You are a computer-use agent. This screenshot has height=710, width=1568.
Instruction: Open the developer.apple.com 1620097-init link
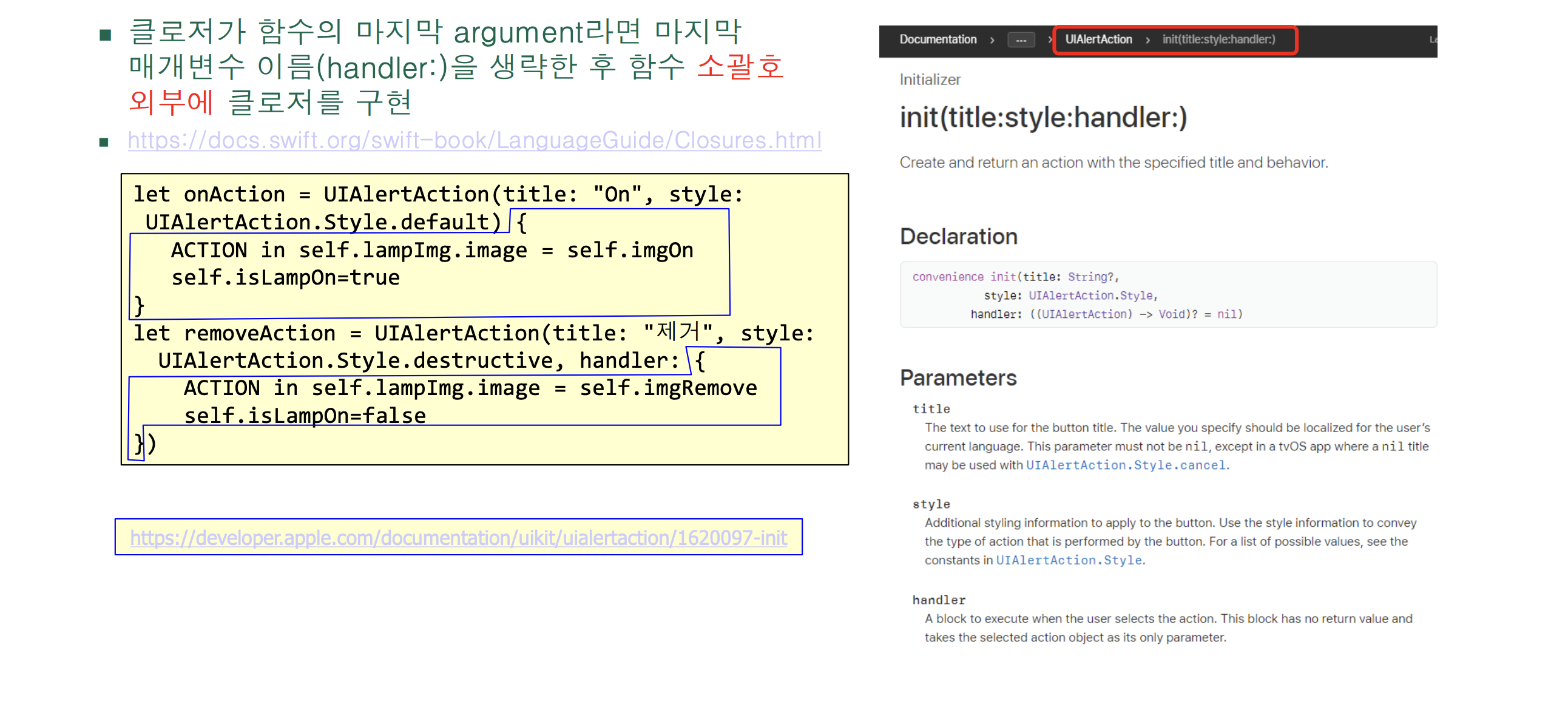pos(458,538)
